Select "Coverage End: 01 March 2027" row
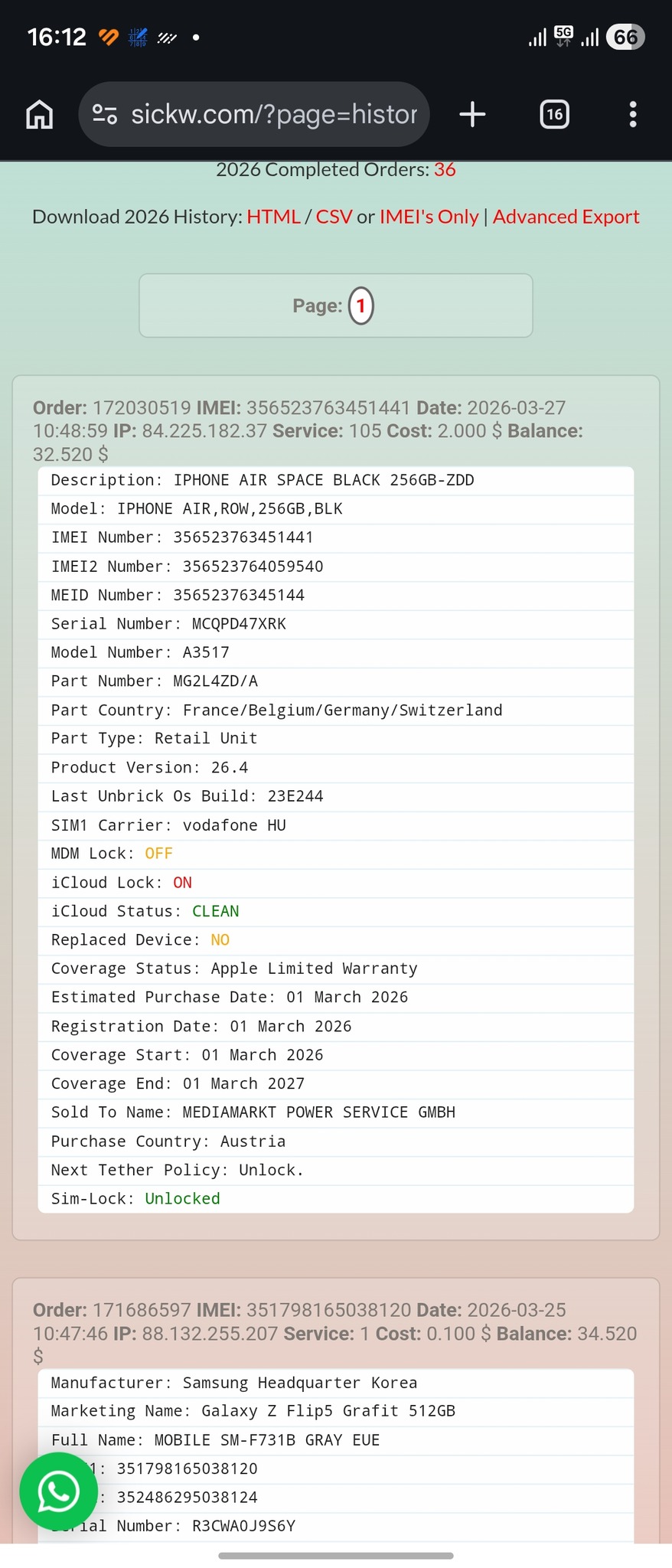 (336, 1084)
